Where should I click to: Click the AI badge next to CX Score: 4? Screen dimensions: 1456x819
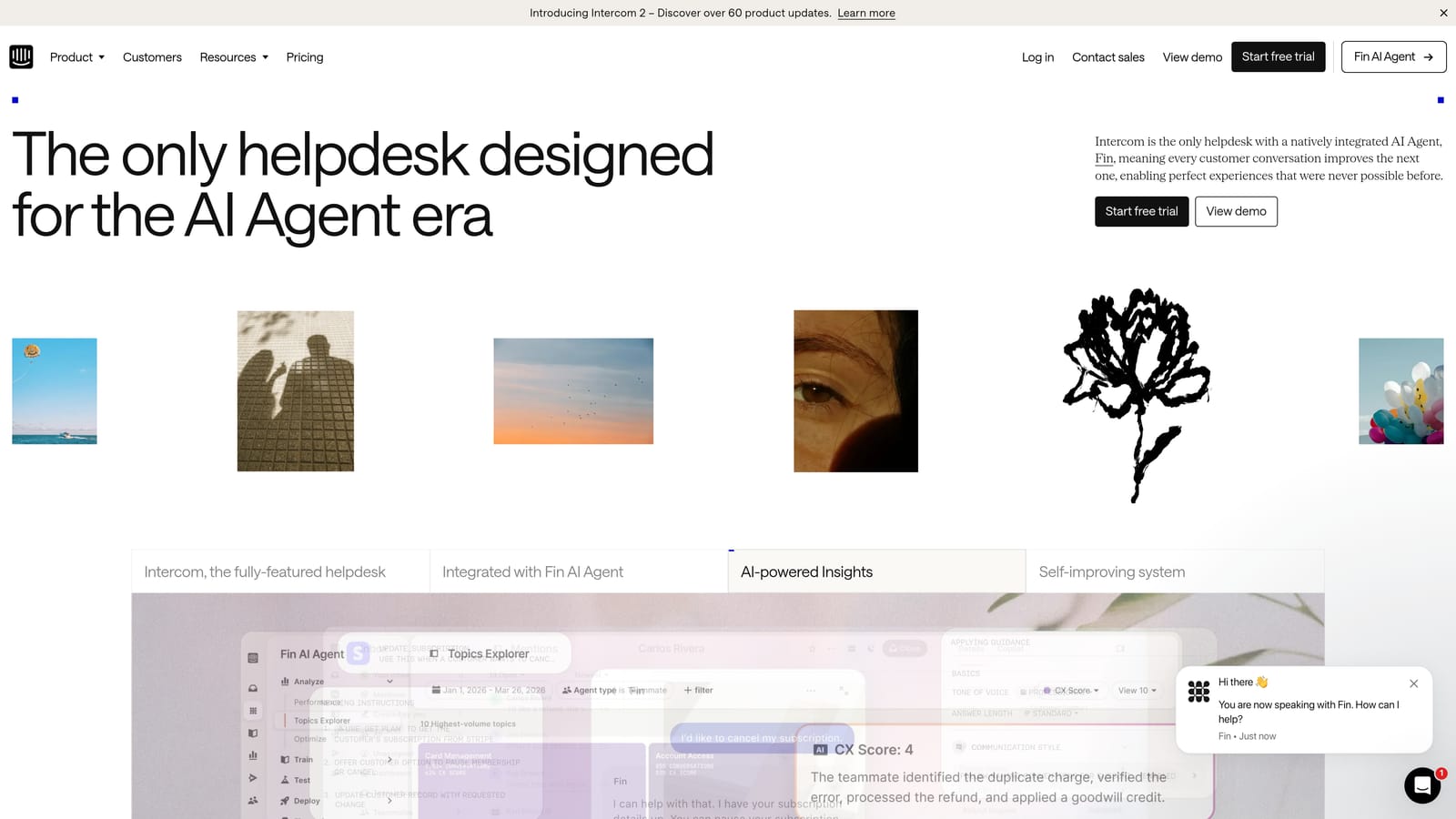(x=820, y=750)
